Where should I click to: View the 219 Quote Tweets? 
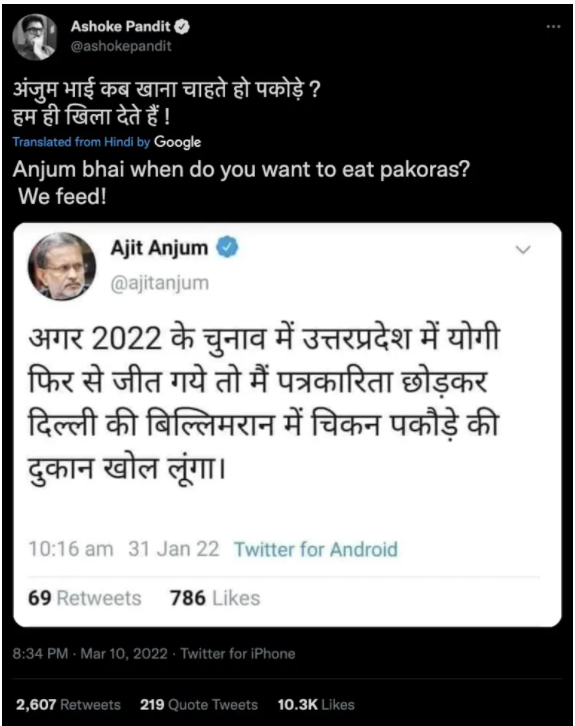tap(199, 705)
